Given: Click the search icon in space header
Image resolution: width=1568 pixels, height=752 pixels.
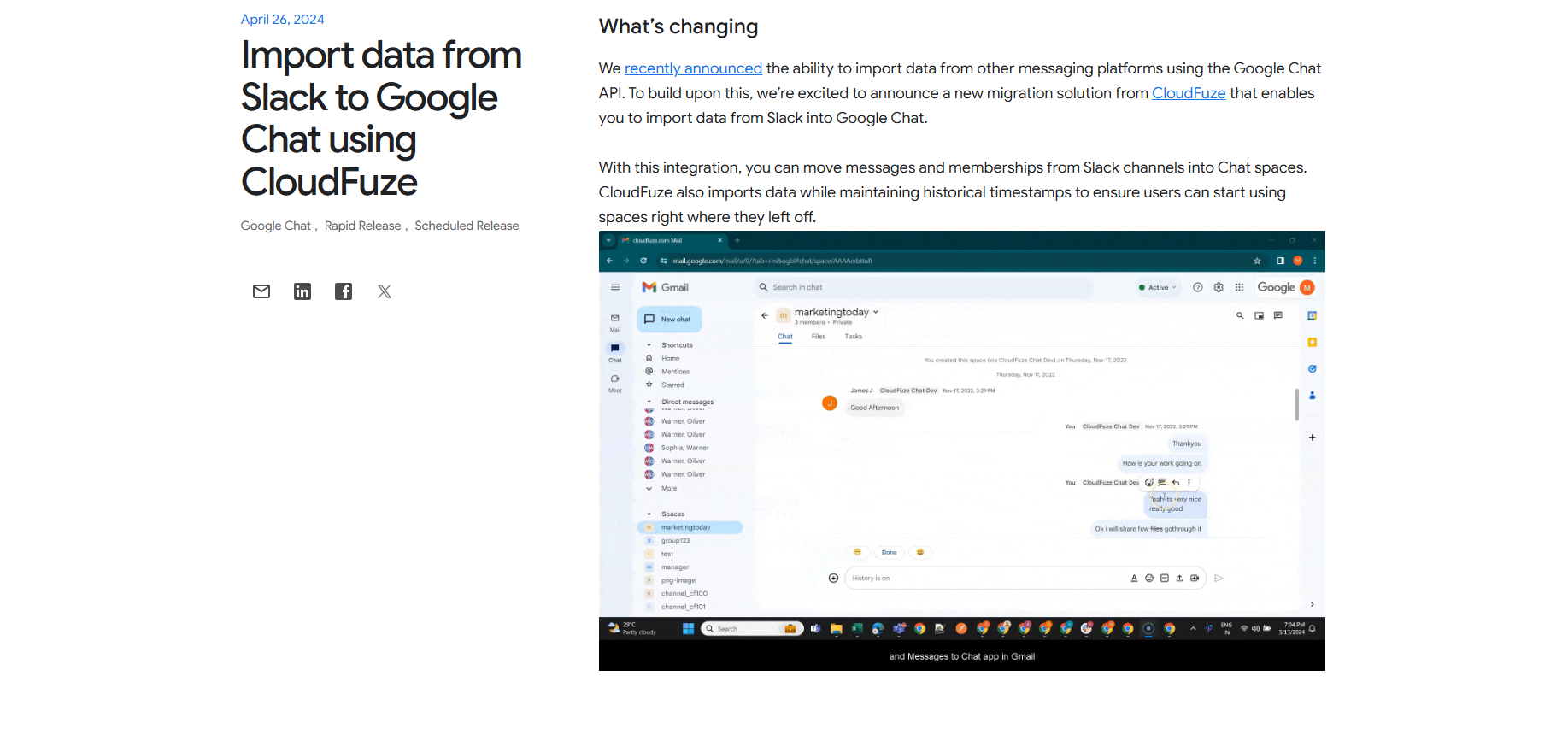Looking at the screenshot, I should pos(1240,315).
